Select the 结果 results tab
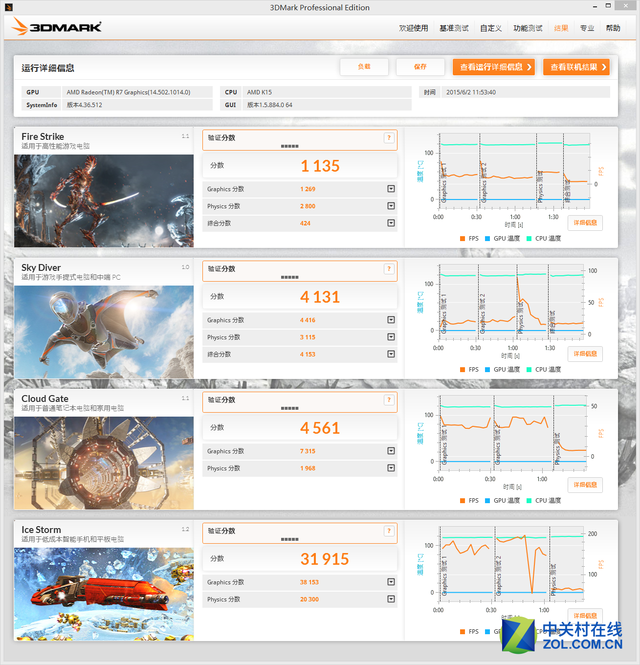 coord(561,28)
